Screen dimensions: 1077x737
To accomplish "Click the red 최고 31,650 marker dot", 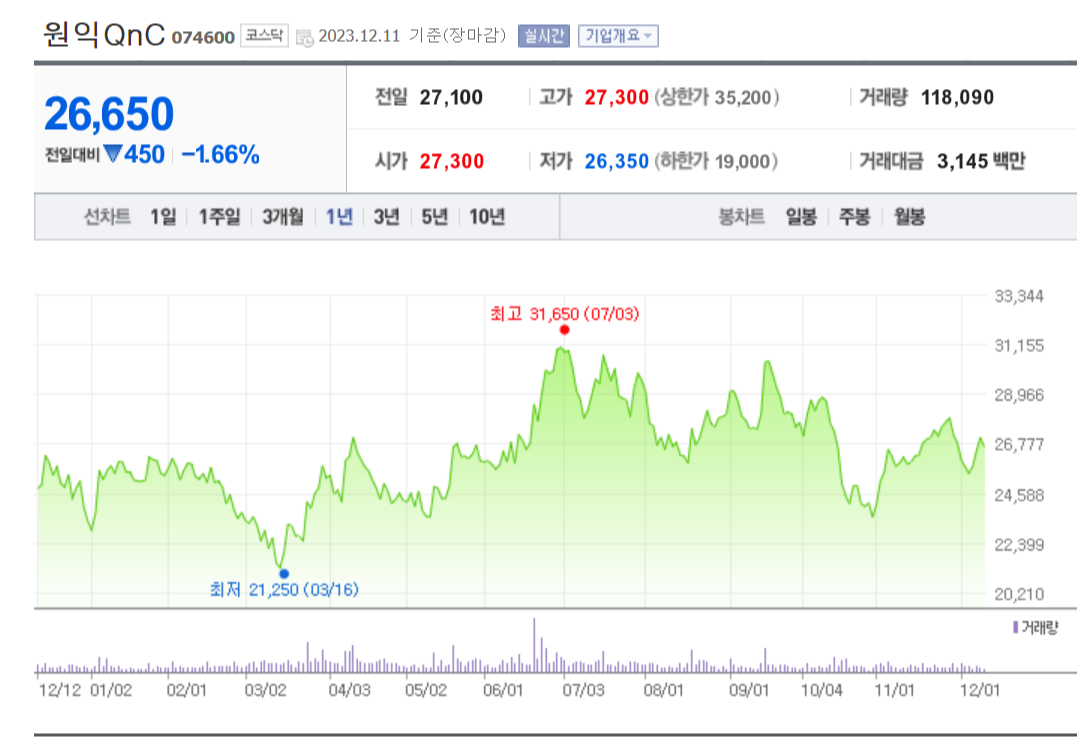I will 565,330.
